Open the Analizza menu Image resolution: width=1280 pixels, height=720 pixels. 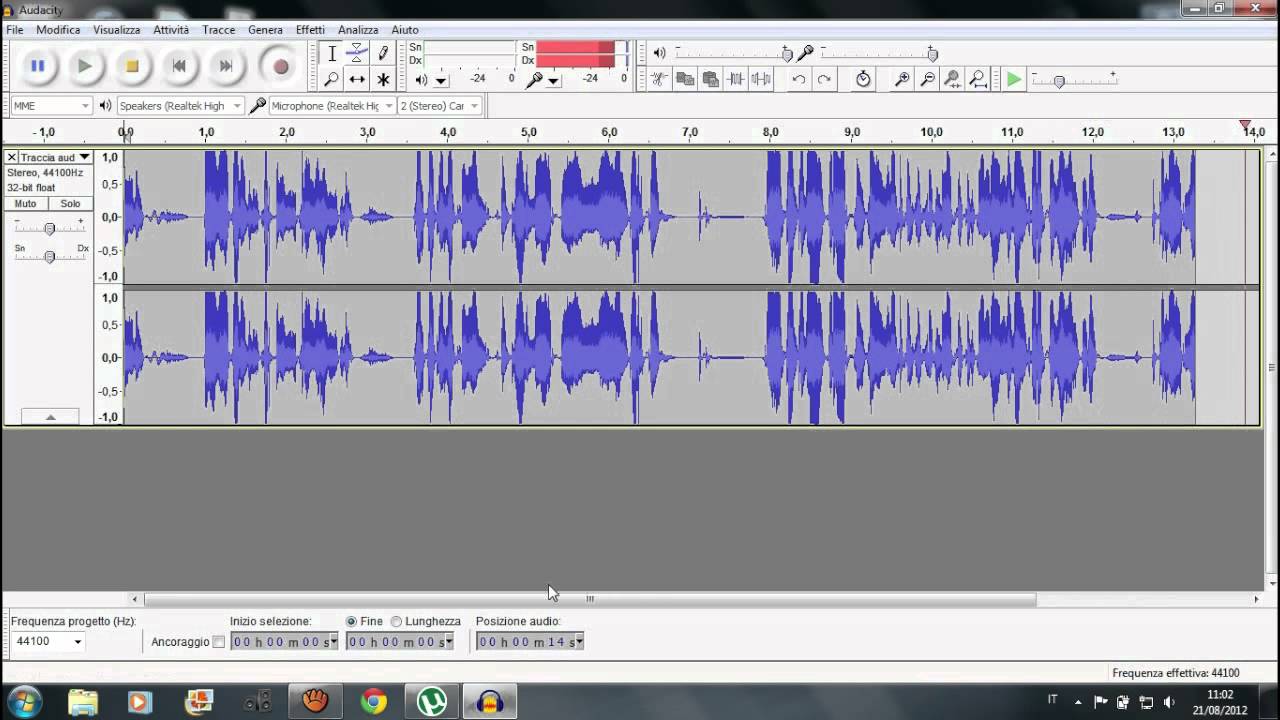[x=358, y=30]
